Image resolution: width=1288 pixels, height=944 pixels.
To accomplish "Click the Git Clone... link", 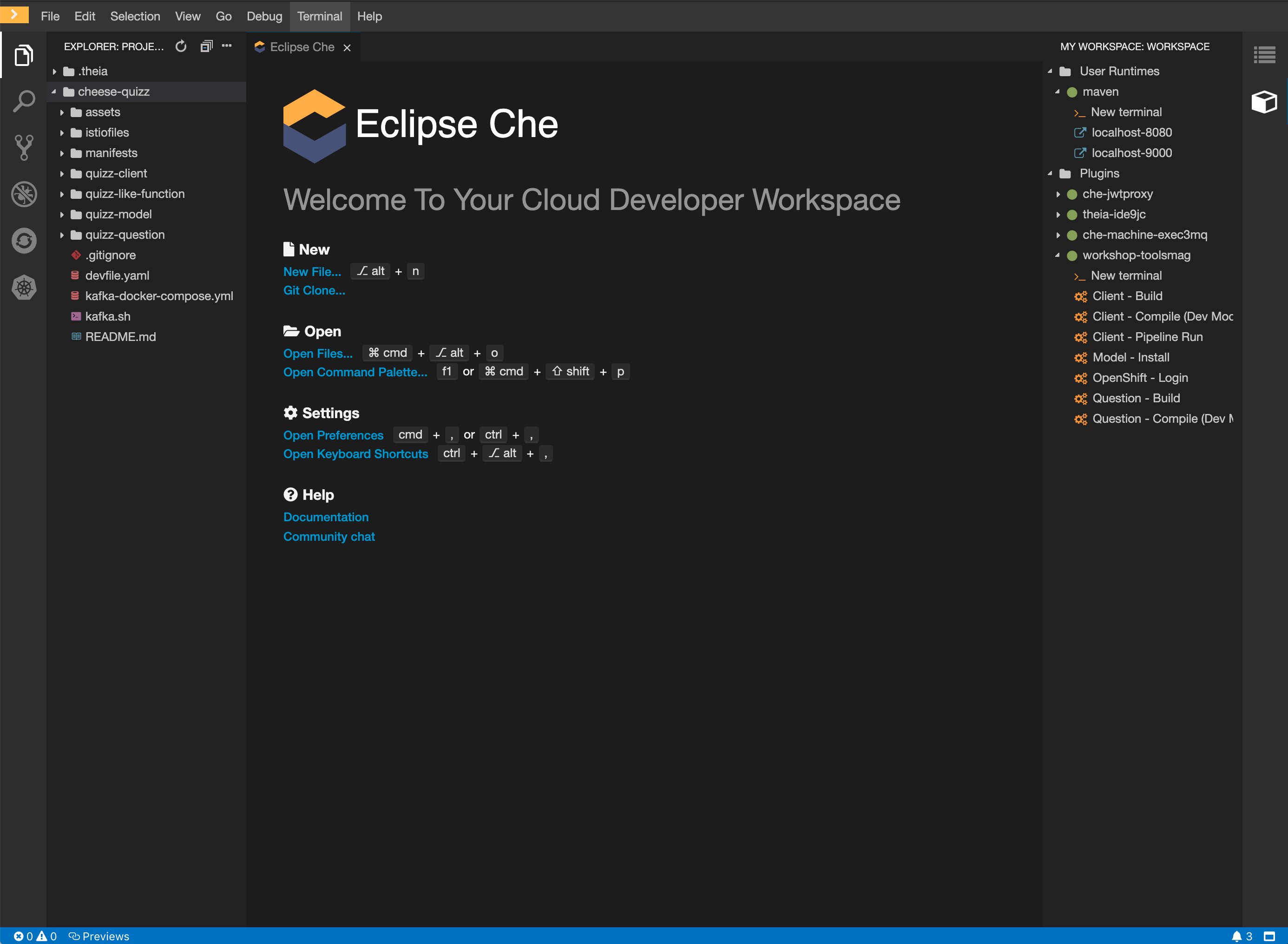I will click(314, 290).
